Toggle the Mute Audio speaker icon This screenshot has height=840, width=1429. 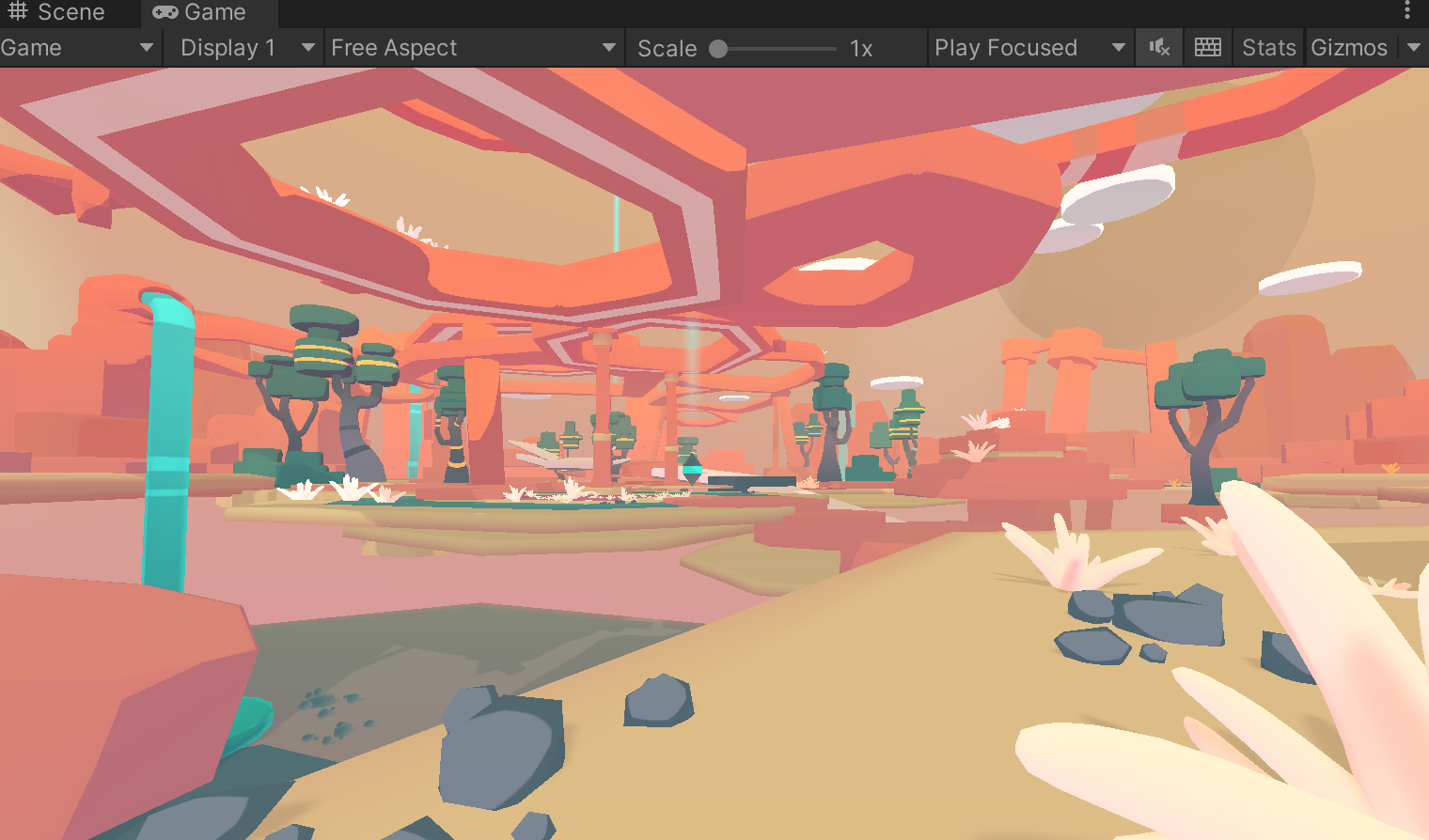click(x=1159, y=47)
